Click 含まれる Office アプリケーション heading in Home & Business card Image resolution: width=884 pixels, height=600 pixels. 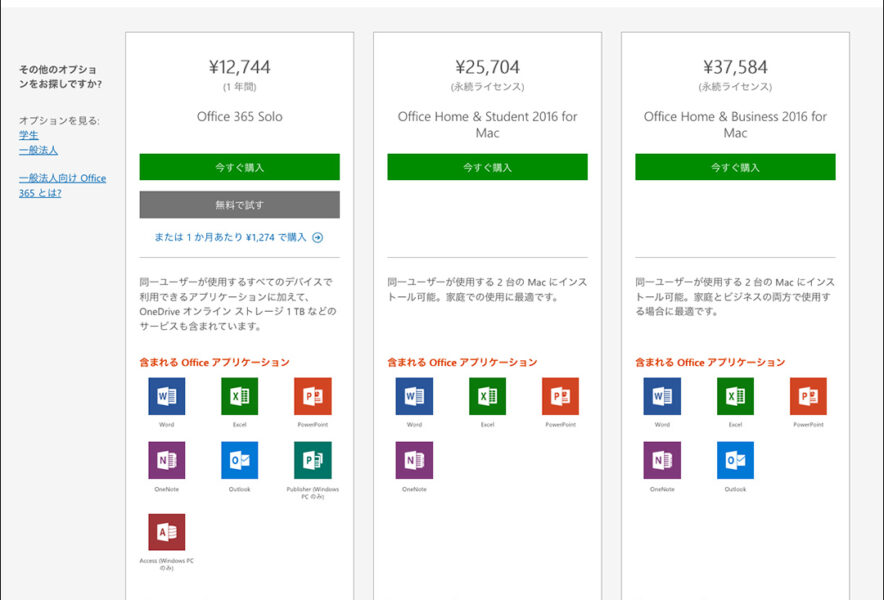click(x=710, y=362)
